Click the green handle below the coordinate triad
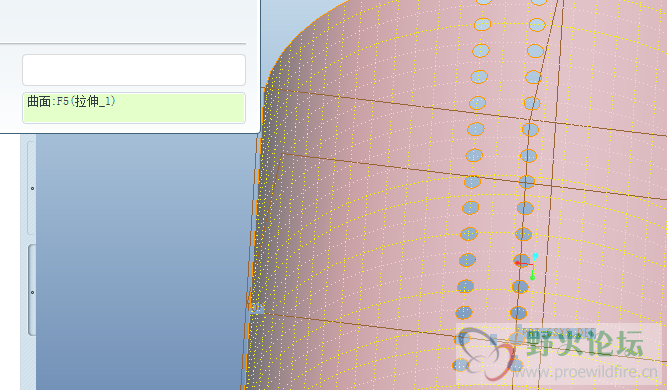 point(532,278)
